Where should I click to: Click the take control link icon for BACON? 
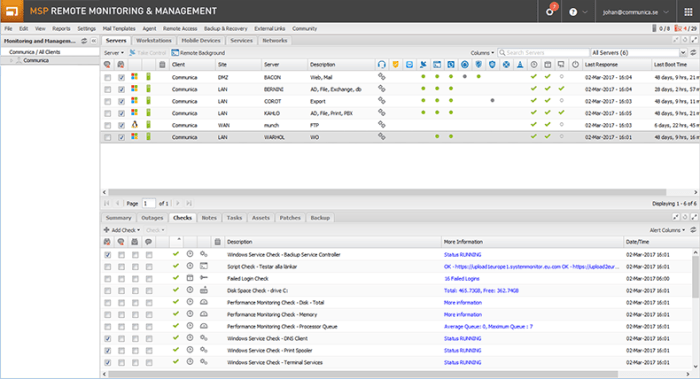pos(381,77)
